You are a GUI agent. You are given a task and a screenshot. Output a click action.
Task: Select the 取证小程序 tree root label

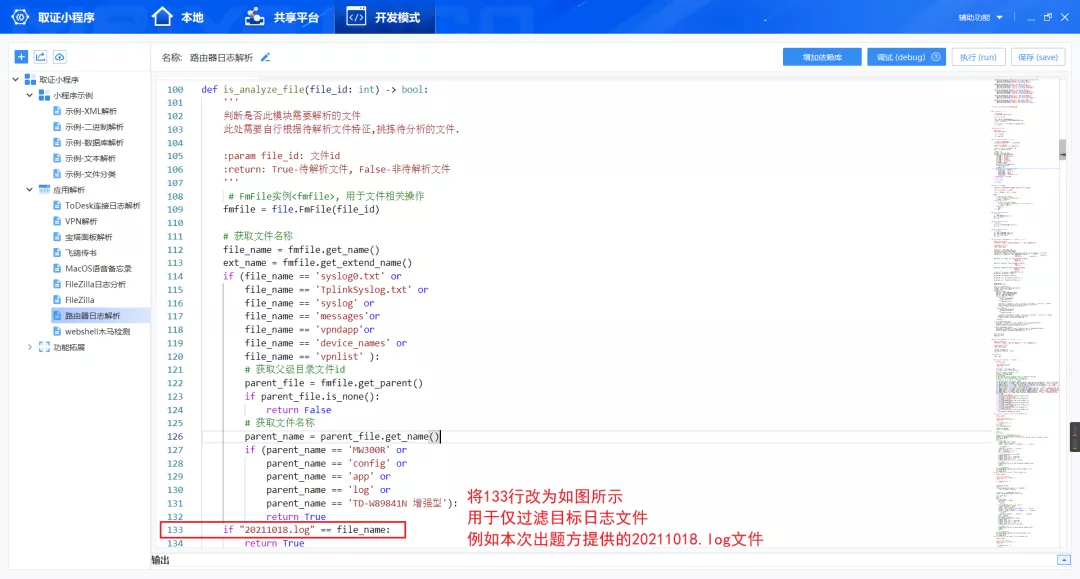coord(59,80)
